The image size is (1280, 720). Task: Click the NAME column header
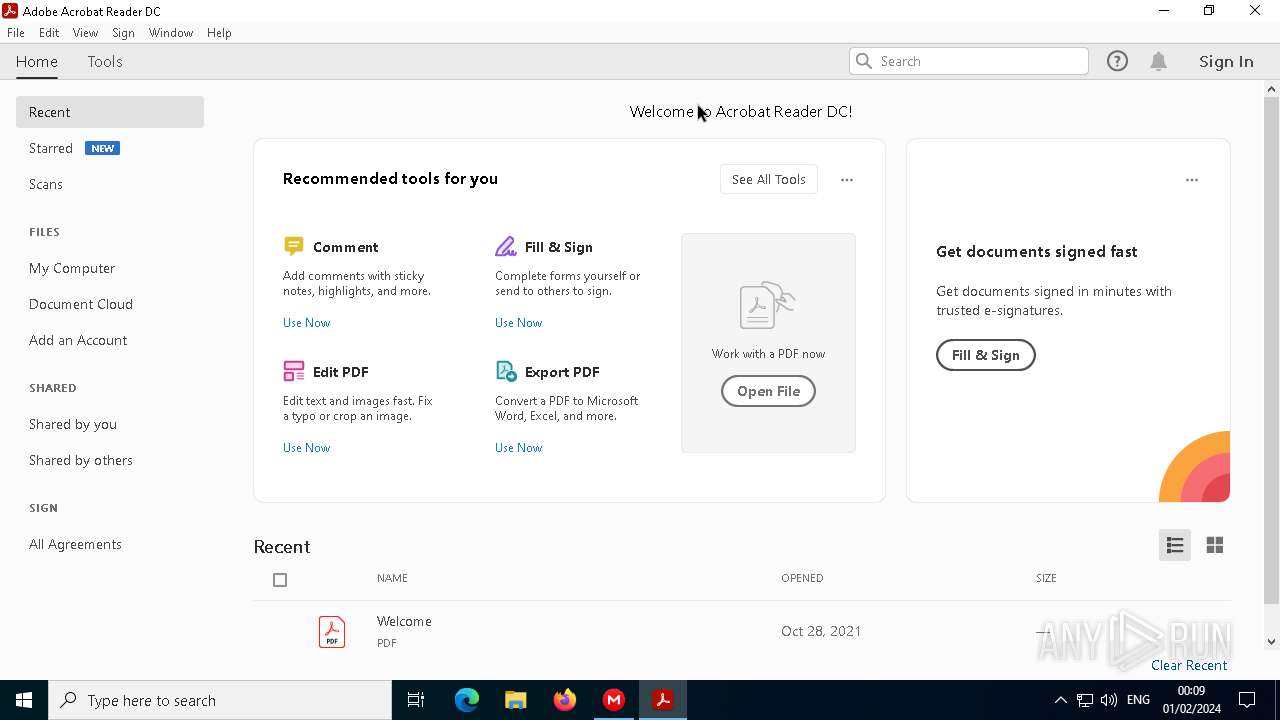pyautogui.click(x=392, y=578)
